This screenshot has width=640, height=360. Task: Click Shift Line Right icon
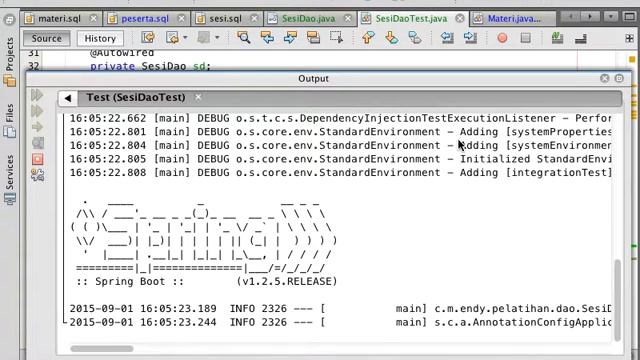point(470,38)
